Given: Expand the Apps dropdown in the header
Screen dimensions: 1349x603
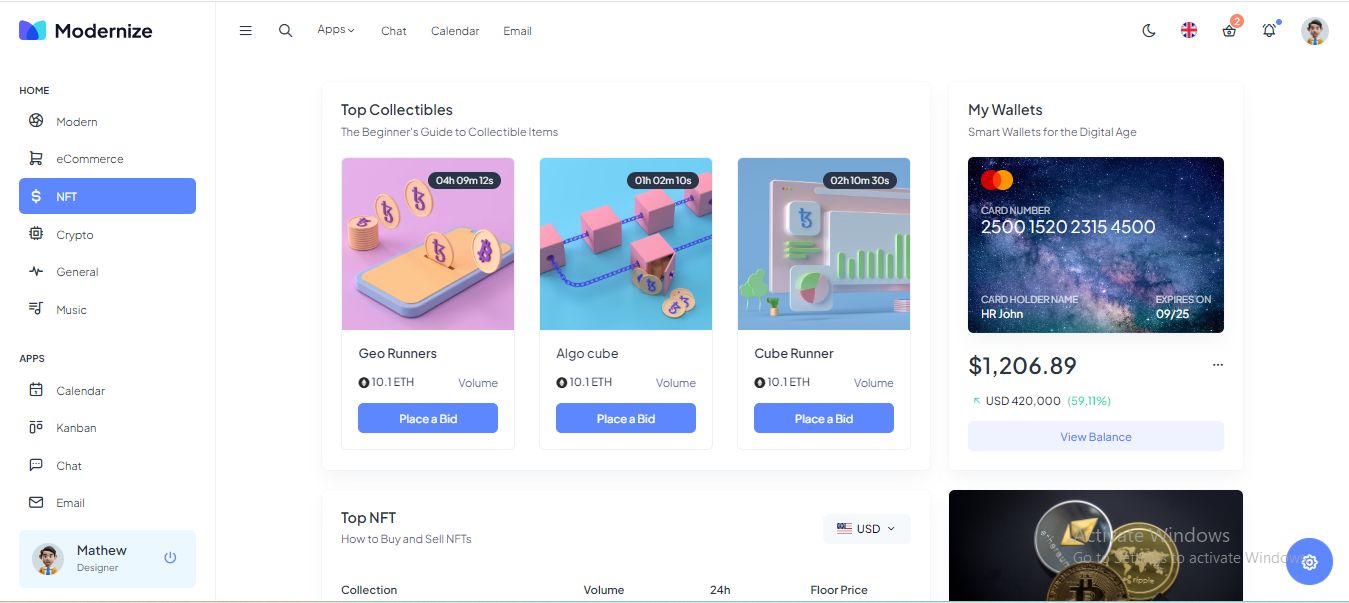Looking at the screenshot, I should pos(336,30).
